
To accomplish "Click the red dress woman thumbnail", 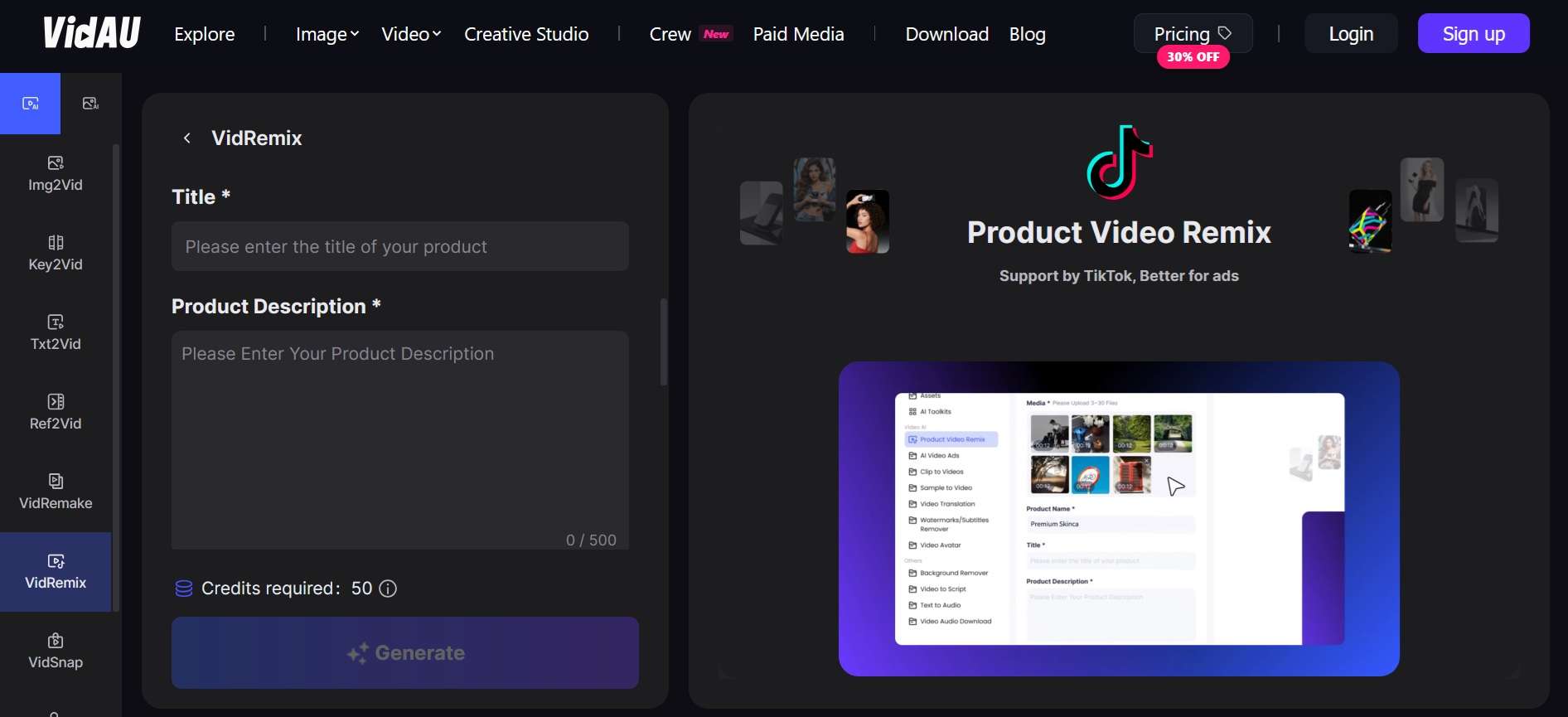I will coord(868,221).
